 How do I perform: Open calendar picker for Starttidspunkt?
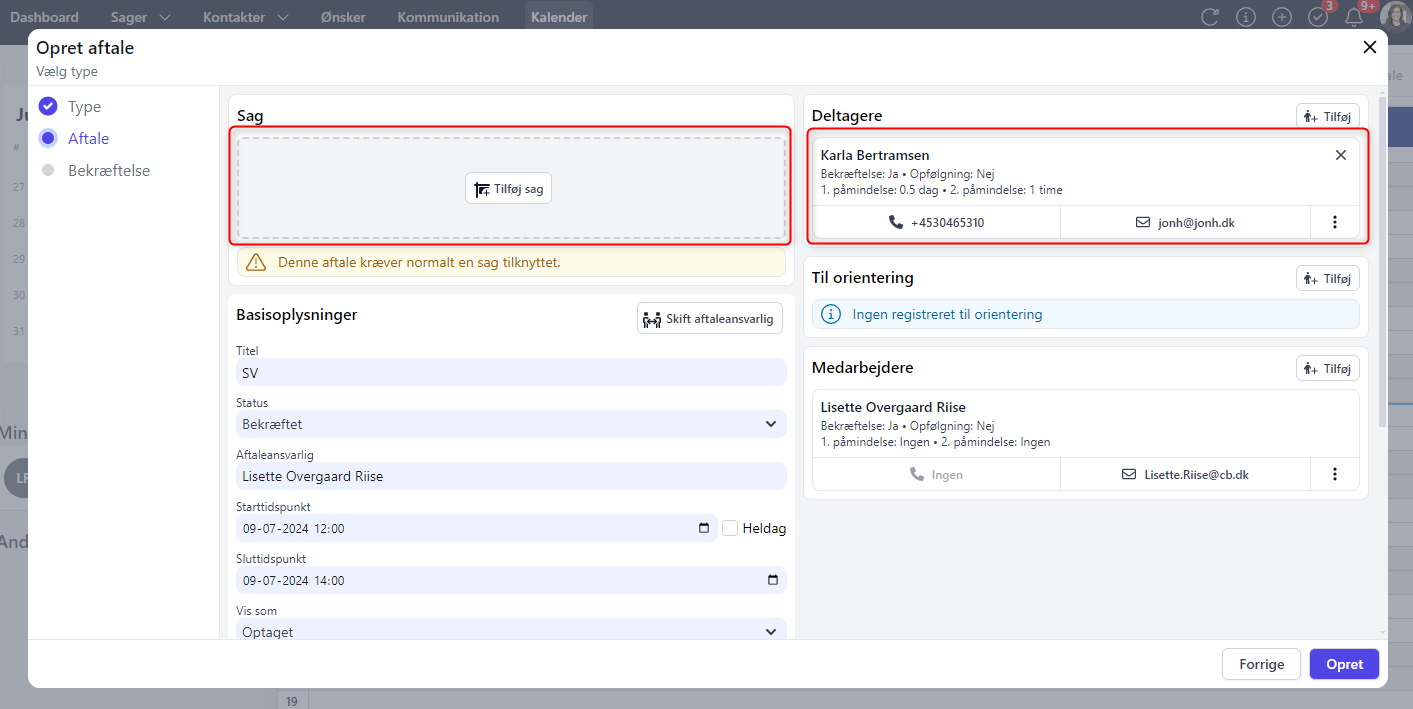[704, 528]
